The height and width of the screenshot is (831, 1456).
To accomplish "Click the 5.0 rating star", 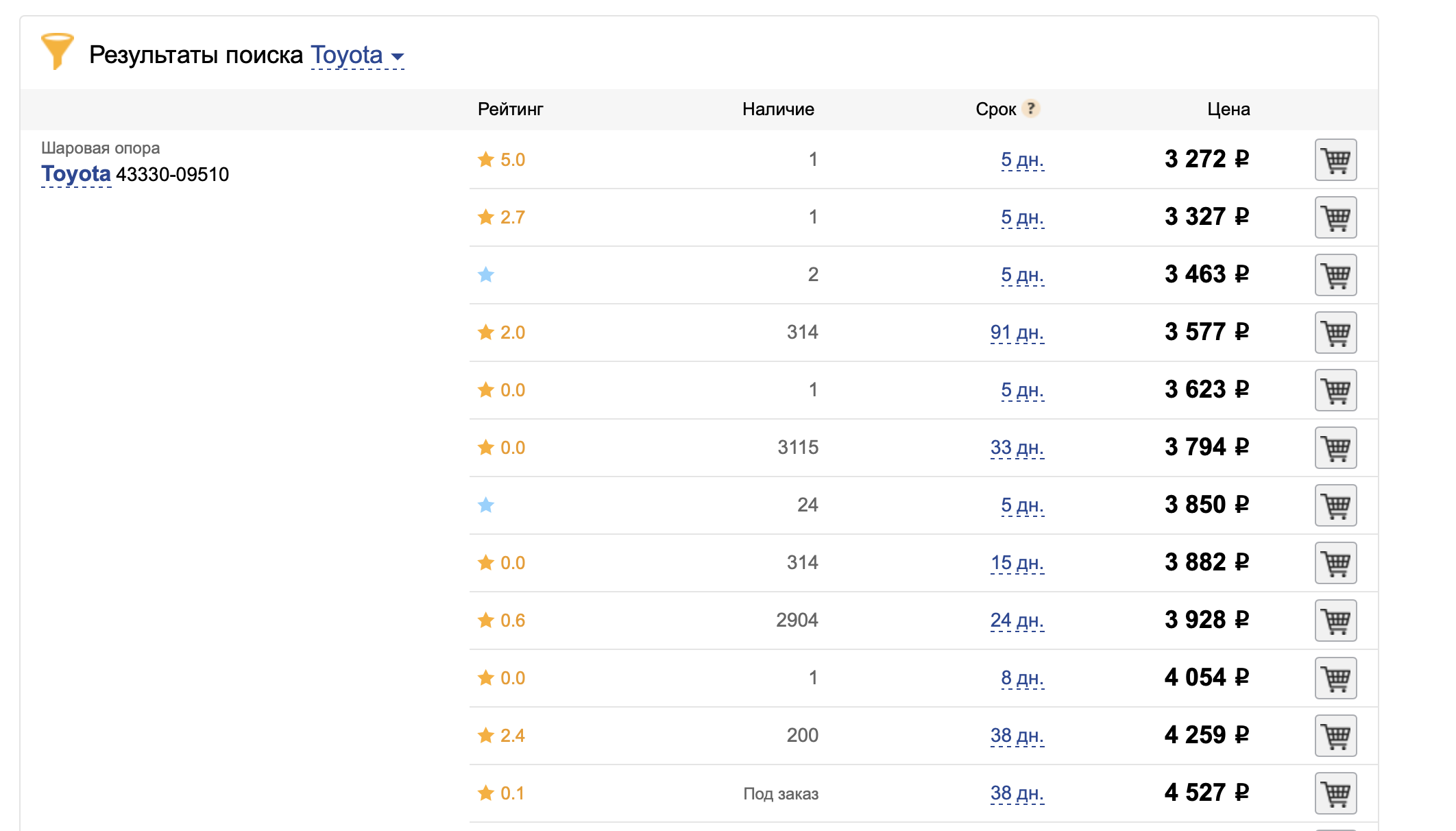I will tap(486, 159).
